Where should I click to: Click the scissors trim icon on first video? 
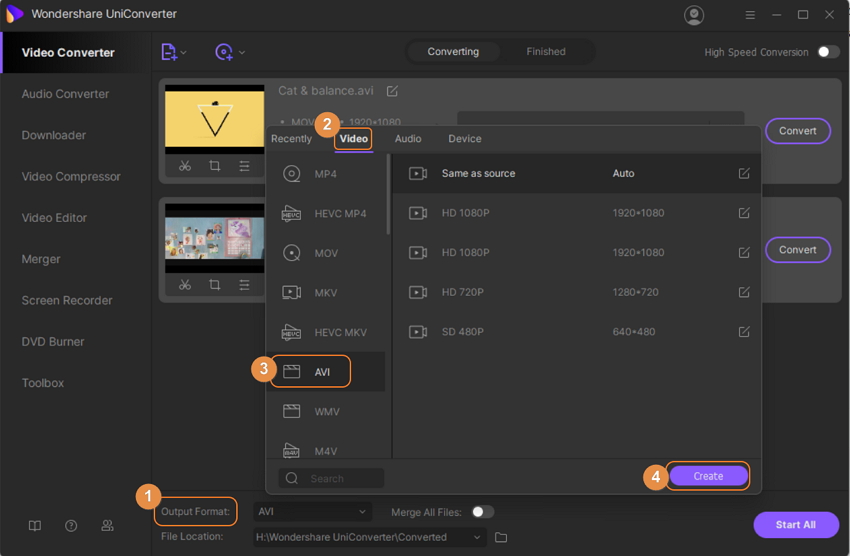coord(185,166)
